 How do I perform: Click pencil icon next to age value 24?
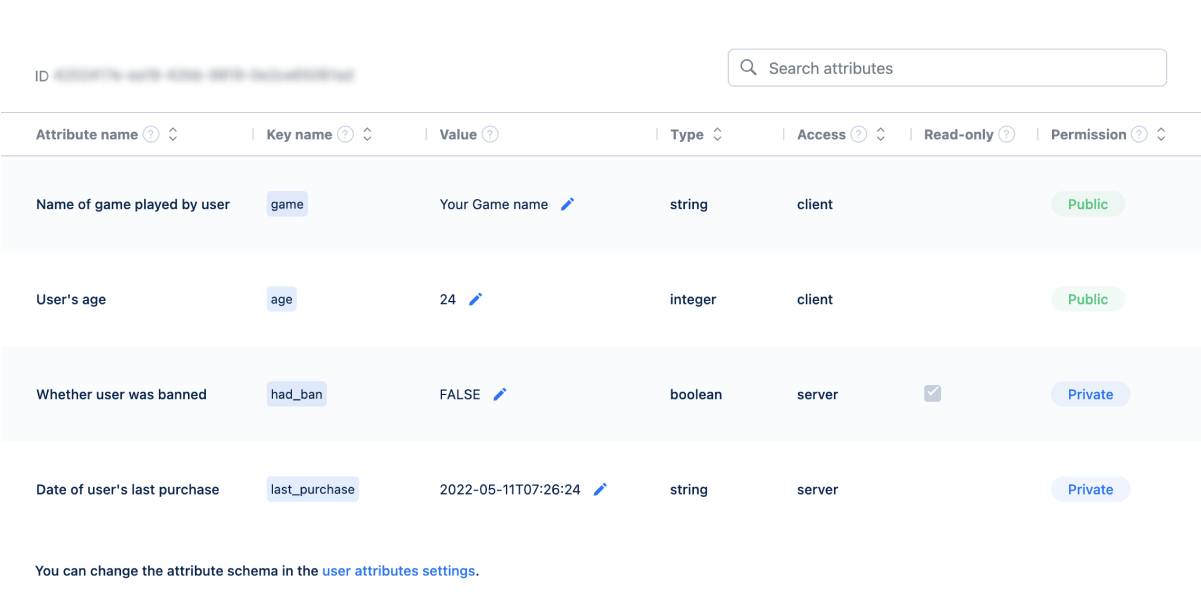[476, 299]
